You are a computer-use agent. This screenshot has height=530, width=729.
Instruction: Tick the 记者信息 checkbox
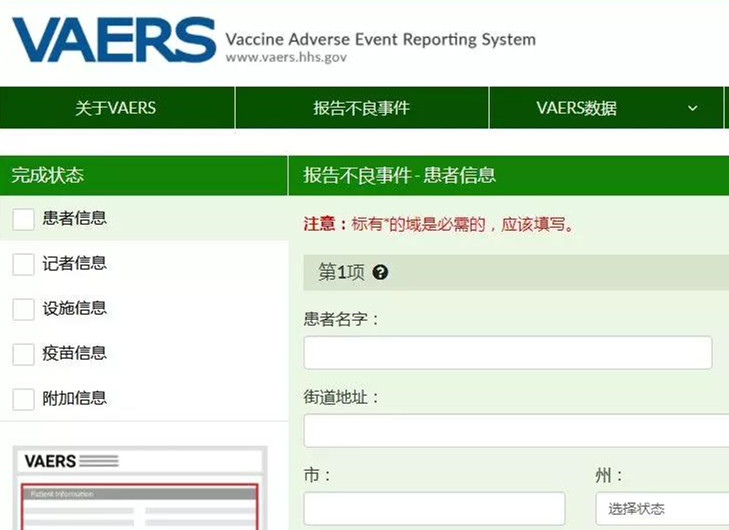click(23, 264)
